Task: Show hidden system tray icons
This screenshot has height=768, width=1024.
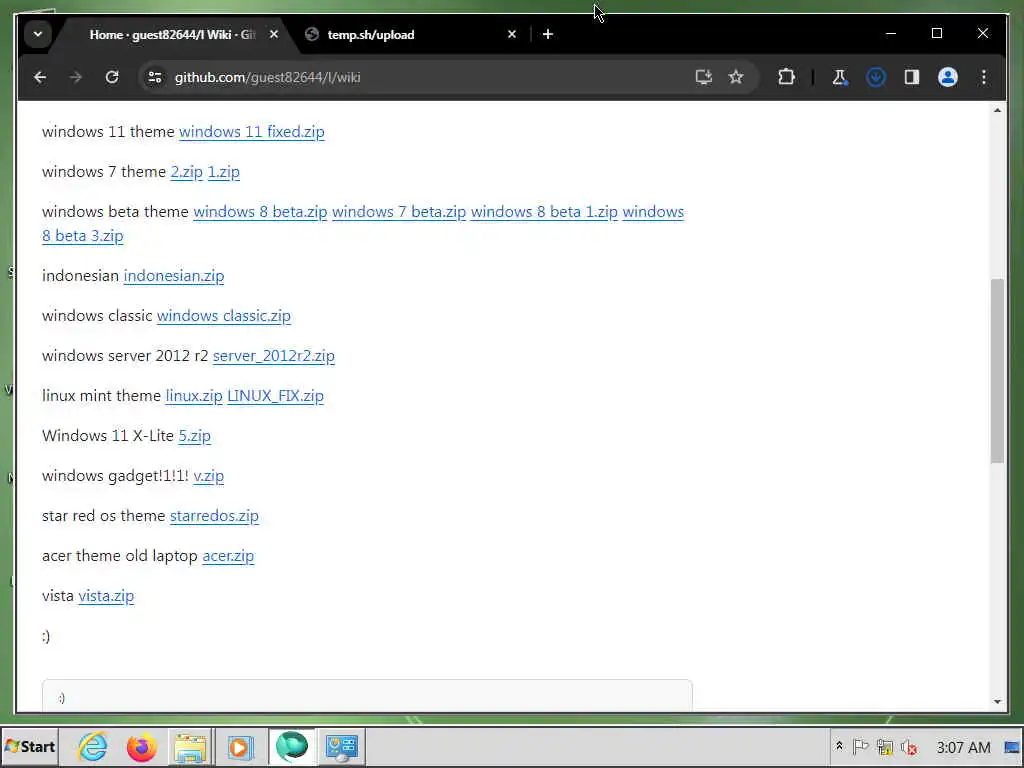Action: coord(839,746)
